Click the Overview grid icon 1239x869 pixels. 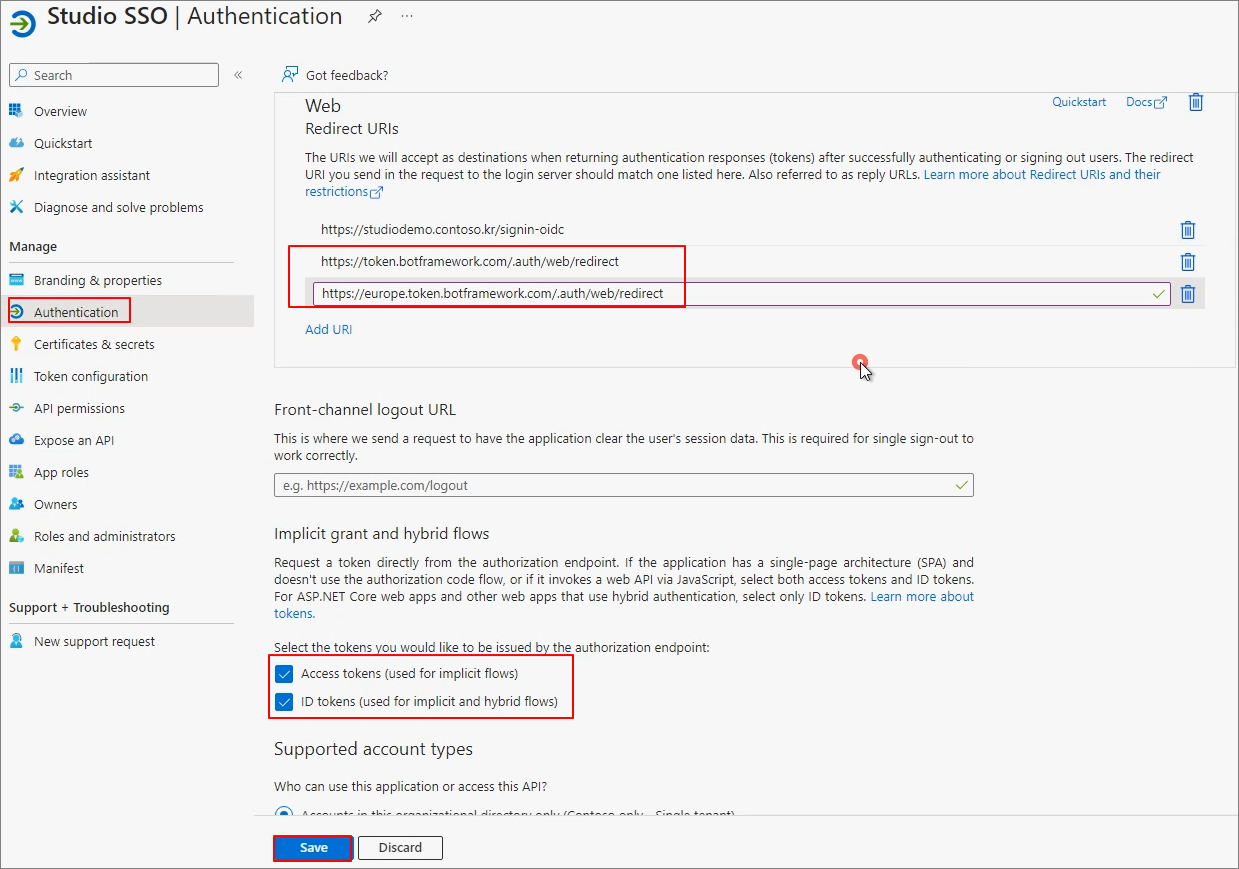coord(16,111)
